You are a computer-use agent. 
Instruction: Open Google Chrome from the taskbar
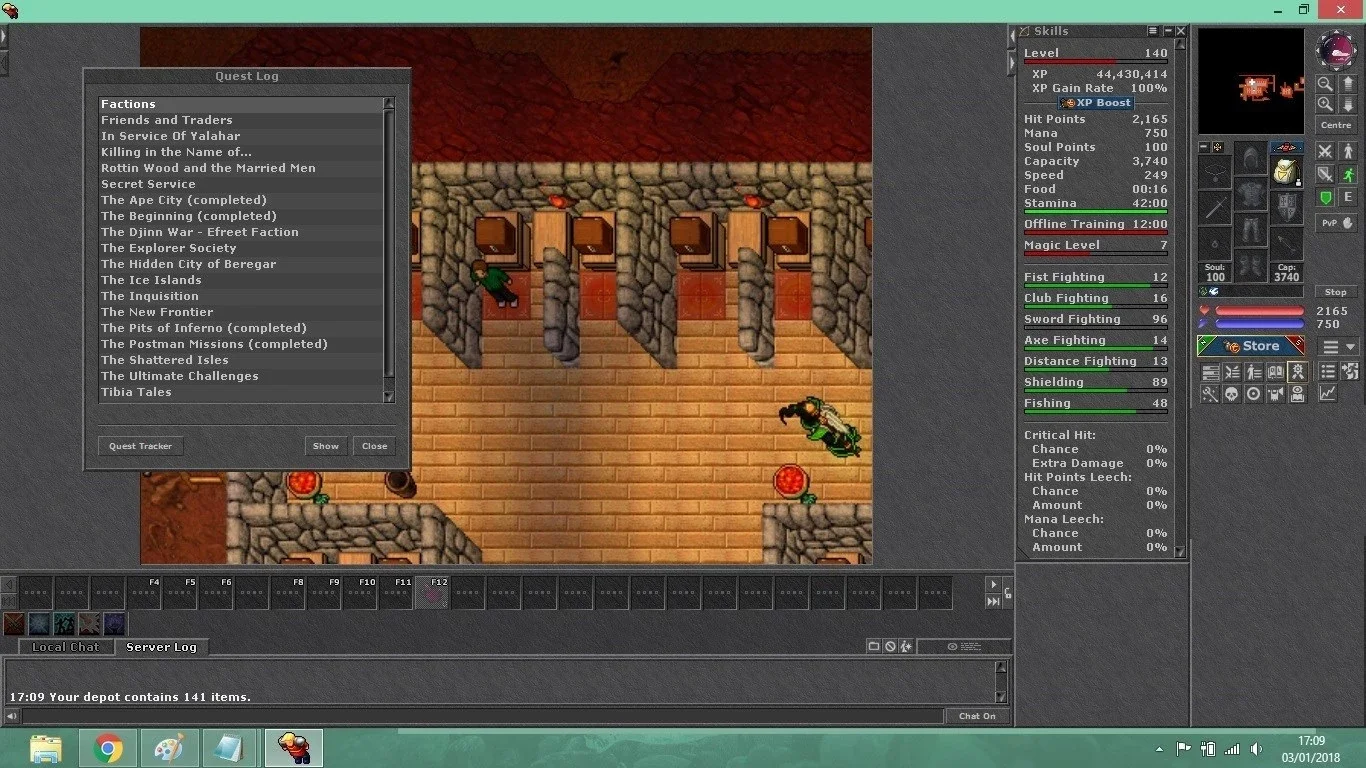108,748
